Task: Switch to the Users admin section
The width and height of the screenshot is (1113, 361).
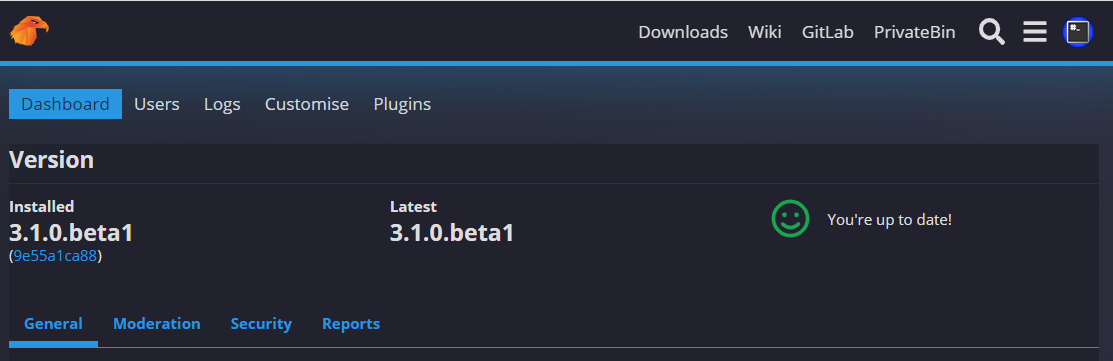Action: (157, 104)
